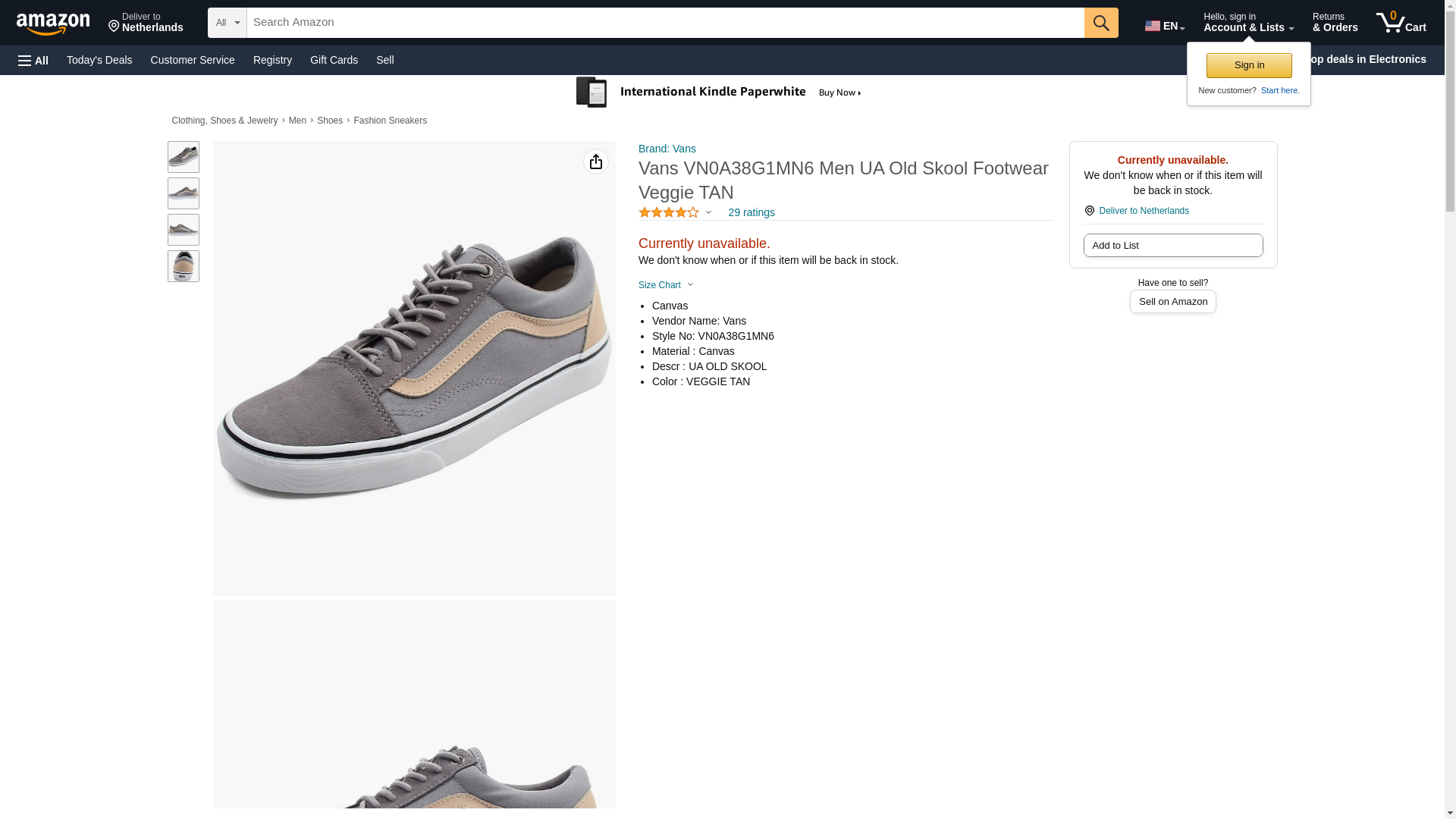Open Today's Deals from navigation bar

[99, 60]
